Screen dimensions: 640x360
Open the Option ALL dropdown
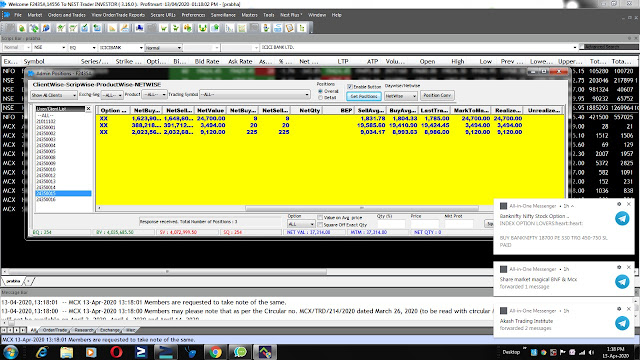tap(301, 224)
